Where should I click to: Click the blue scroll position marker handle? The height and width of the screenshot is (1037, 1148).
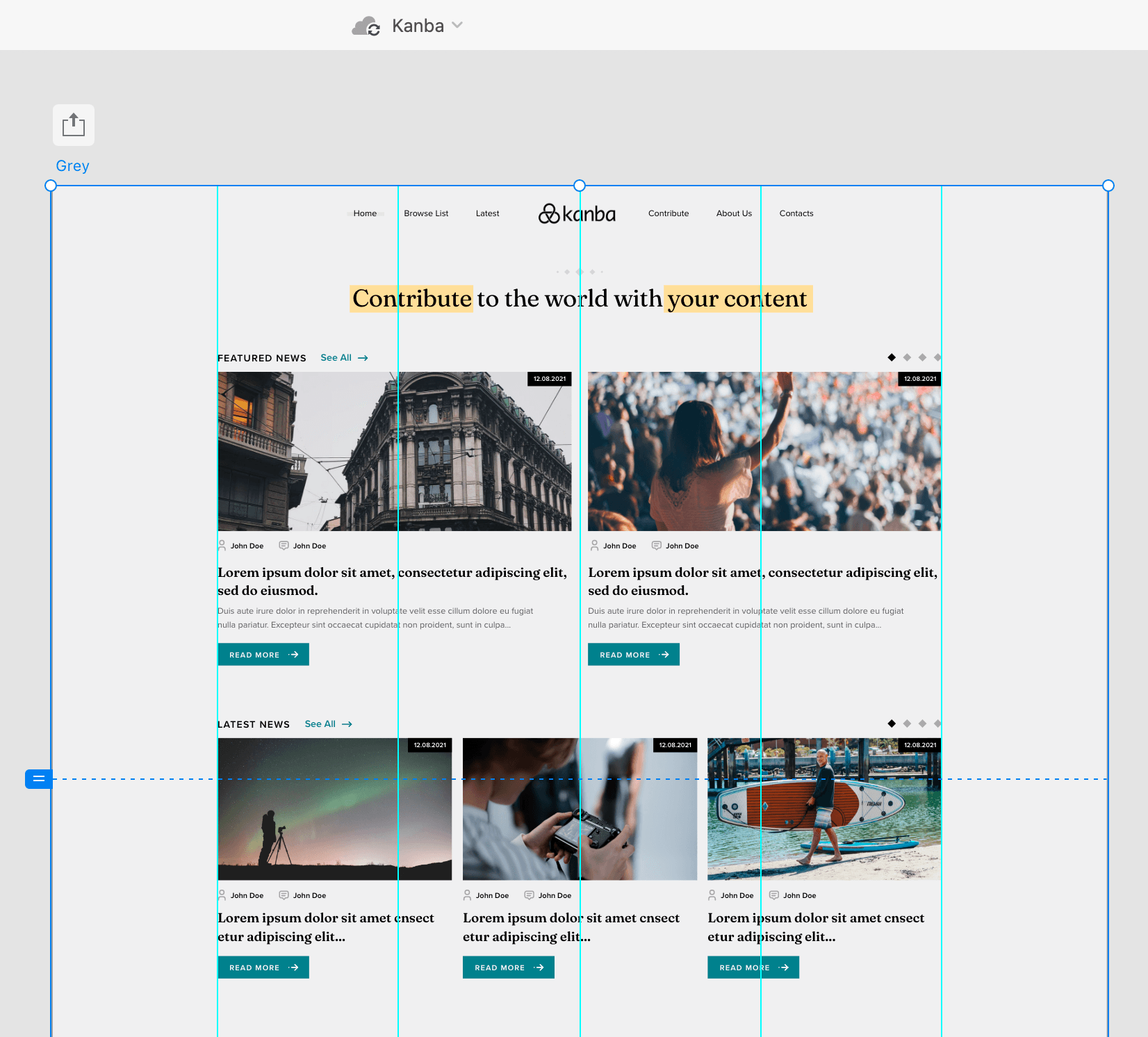(x=38, y=779)
